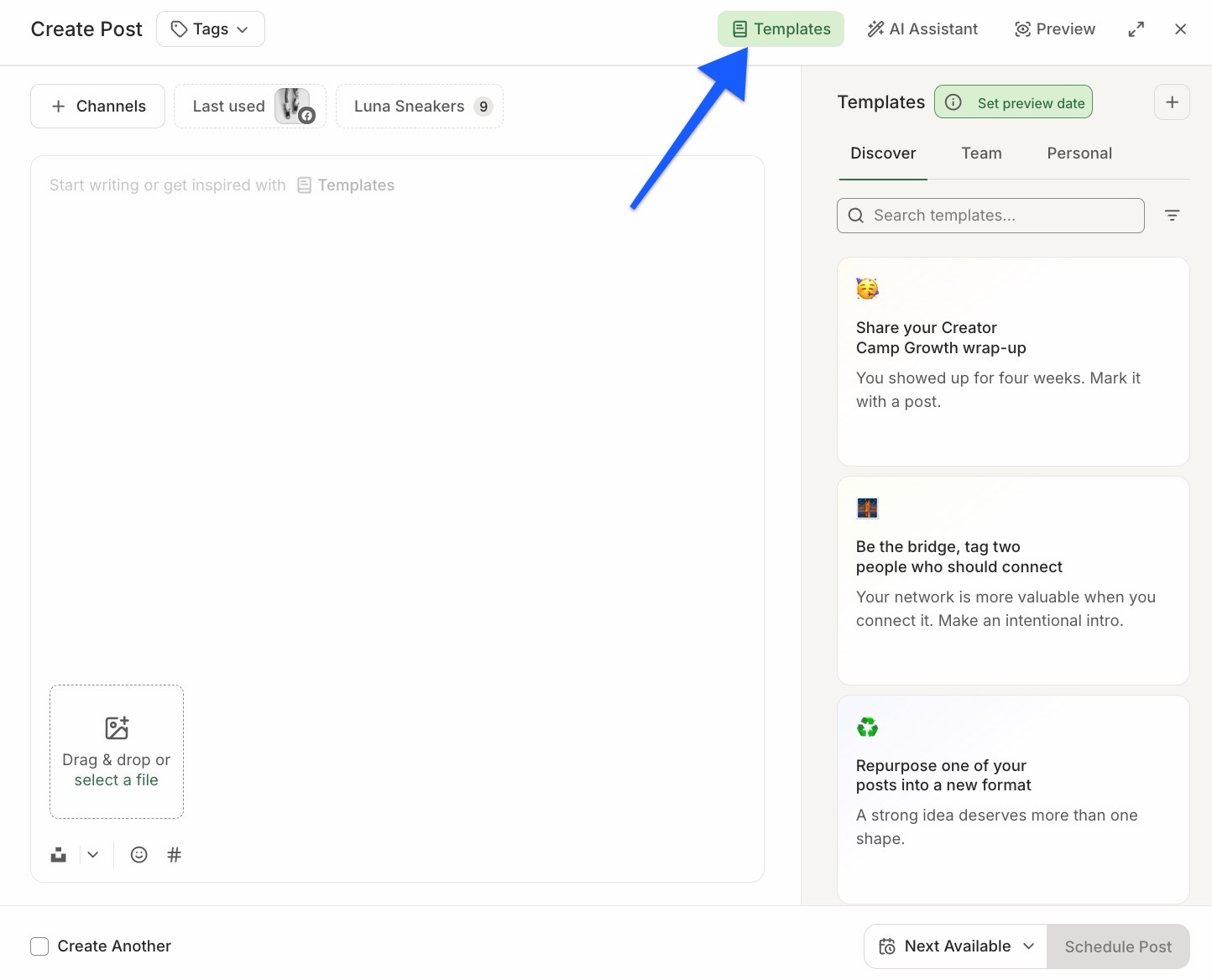Toggle the Create Another checkbox
This screenshot has width=1212, height=980.
click(x=39, y=946)
